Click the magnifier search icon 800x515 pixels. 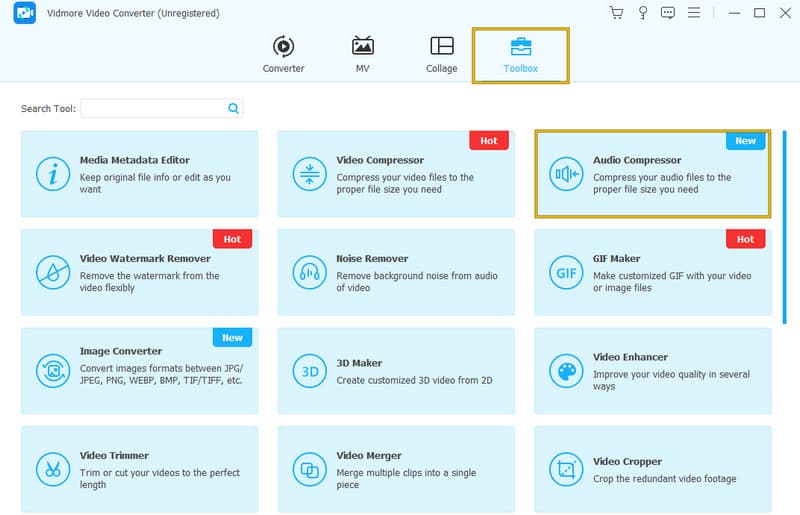coord(233,108)
